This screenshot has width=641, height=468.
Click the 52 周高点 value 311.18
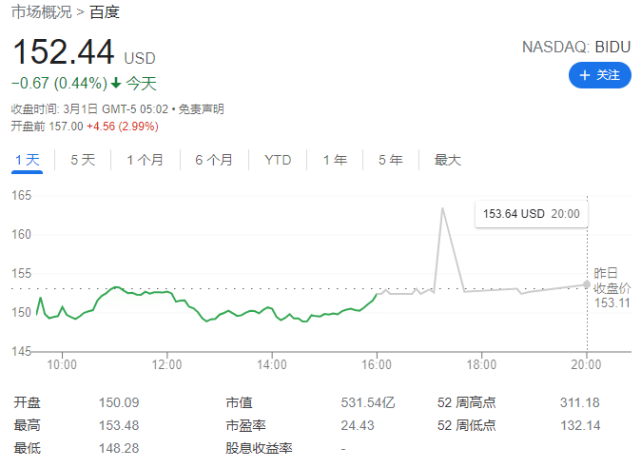[x=580, y=403]
